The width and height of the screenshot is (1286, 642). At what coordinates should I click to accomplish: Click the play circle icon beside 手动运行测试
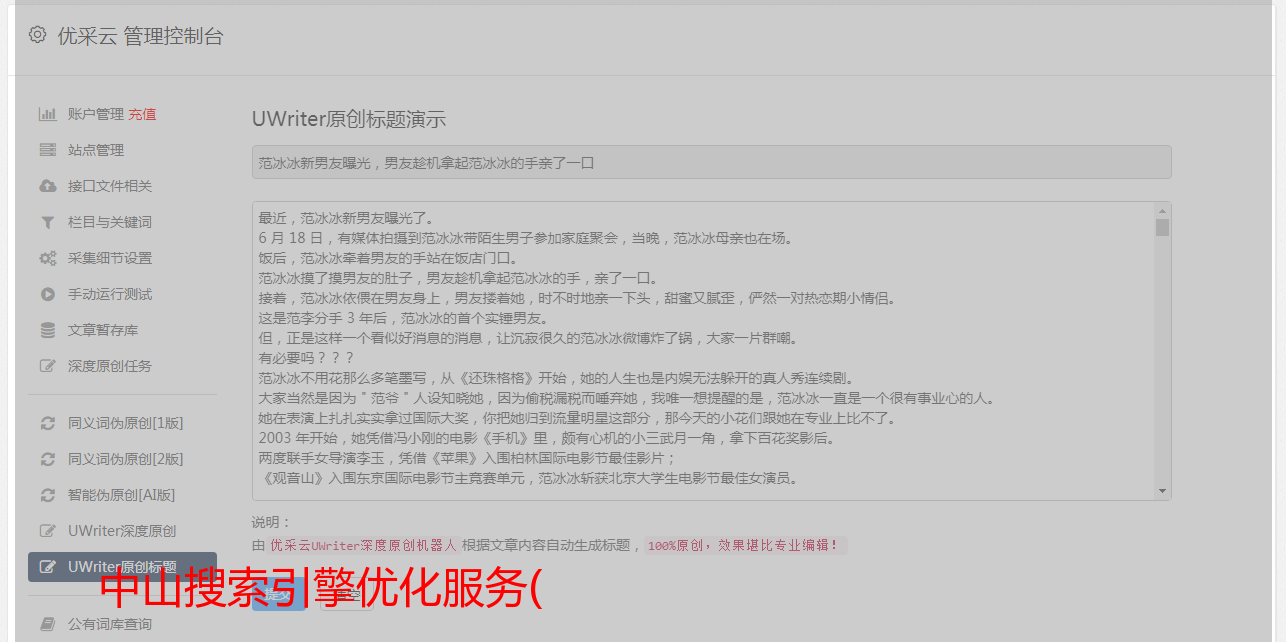click(47, 294)
